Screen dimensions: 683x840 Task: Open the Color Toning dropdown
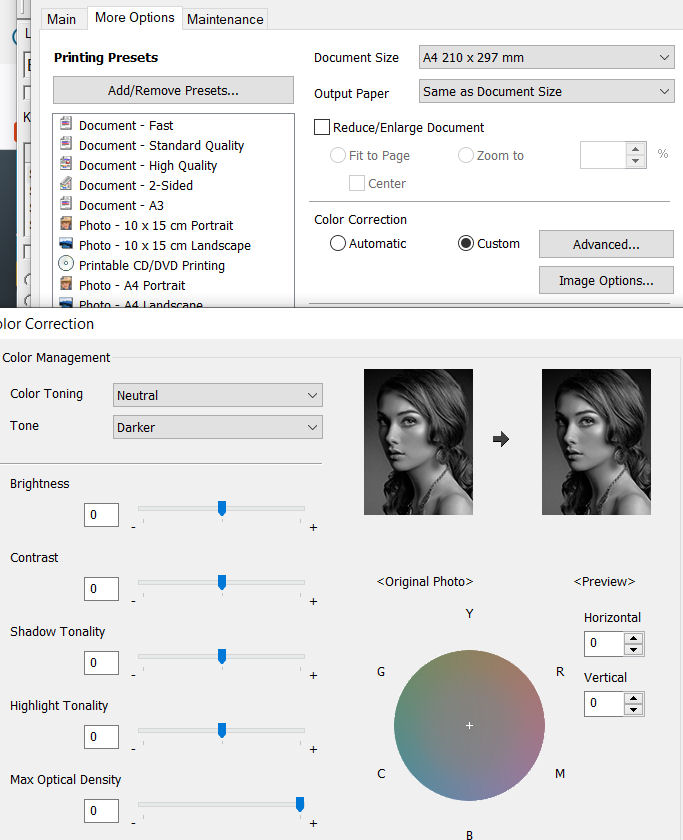[x=218, y=395]
